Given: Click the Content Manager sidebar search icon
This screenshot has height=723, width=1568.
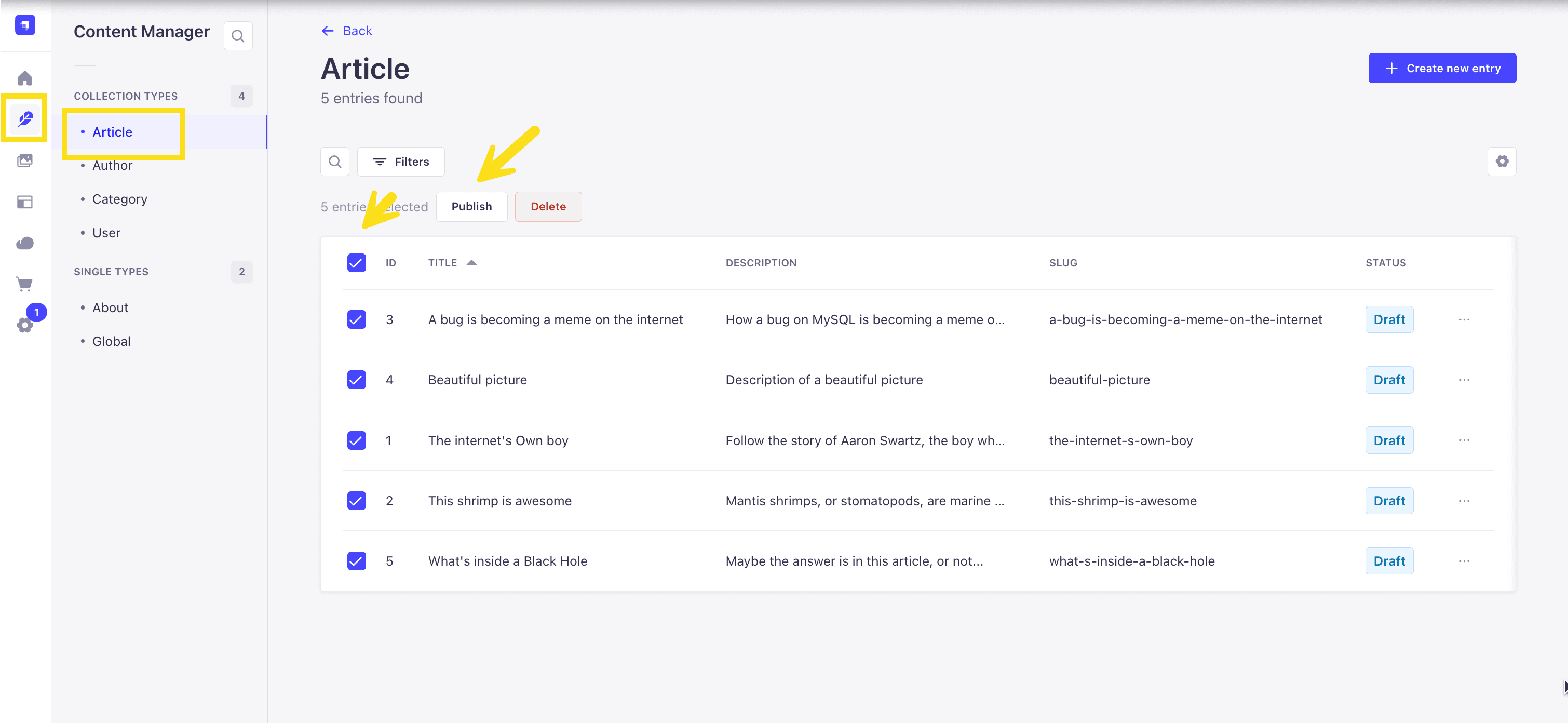Looking at the screenshot, I should pyautogui.click(x=238, y=36).
